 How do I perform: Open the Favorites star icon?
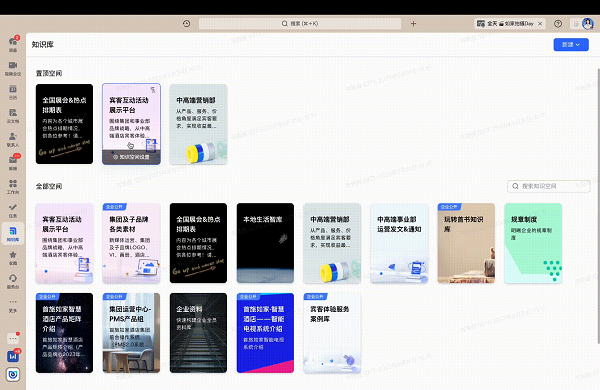[13, 258]
